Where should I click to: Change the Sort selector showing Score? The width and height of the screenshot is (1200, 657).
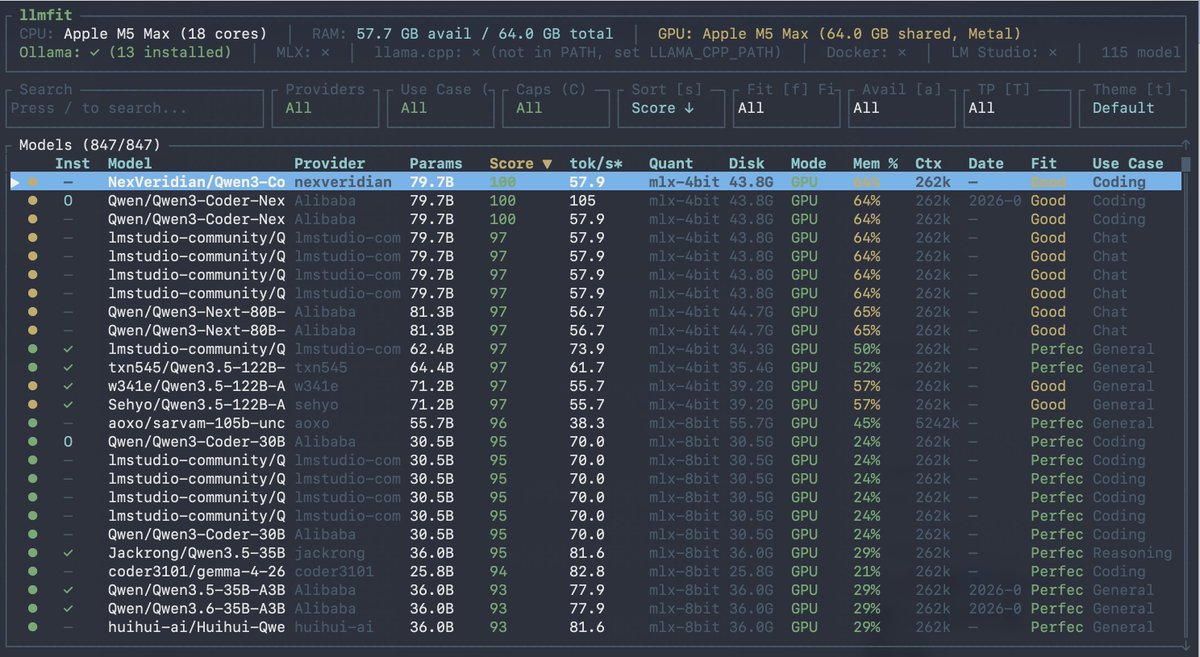coord(671,107)
